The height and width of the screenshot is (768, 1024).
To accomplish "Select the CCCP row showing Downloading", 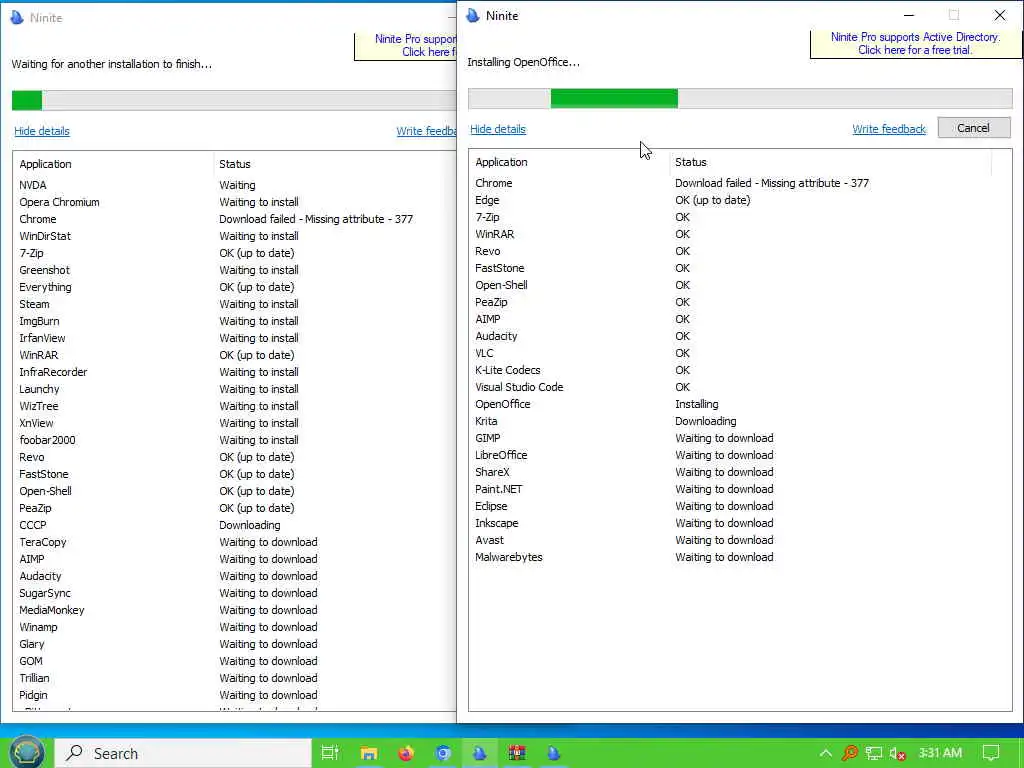I will [235, 525].
